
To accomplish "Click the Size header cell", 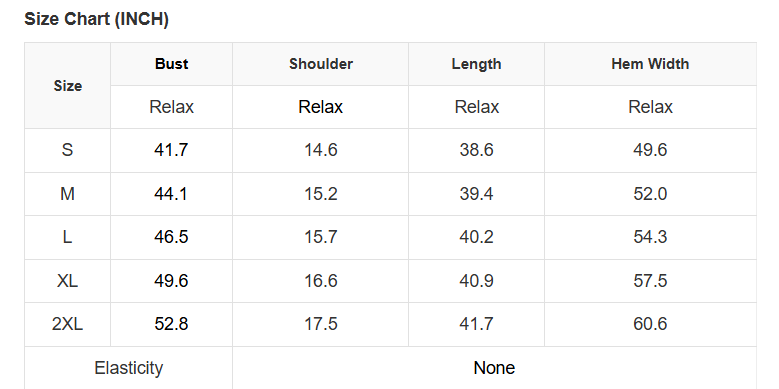I will [x=68, y=86].
